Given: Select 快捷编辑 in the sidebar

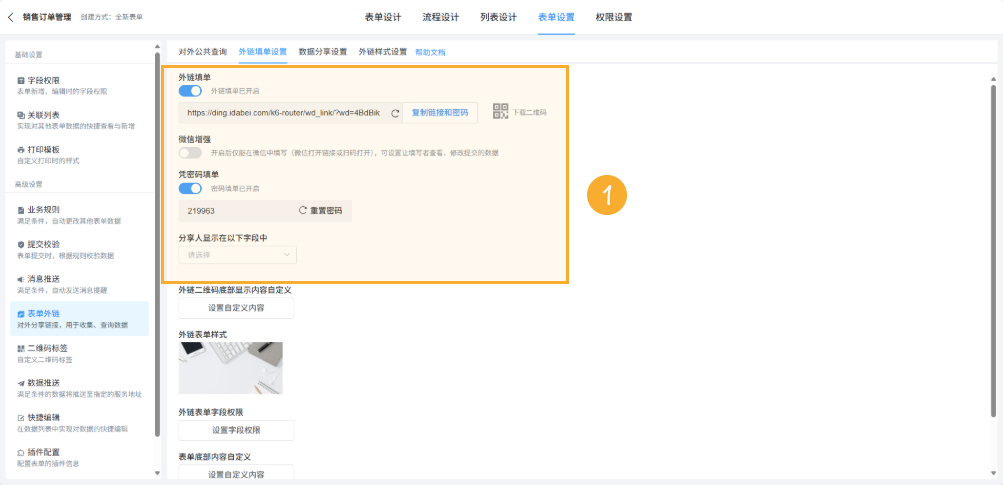Looking at the screenshot, I should click(79, 422).
